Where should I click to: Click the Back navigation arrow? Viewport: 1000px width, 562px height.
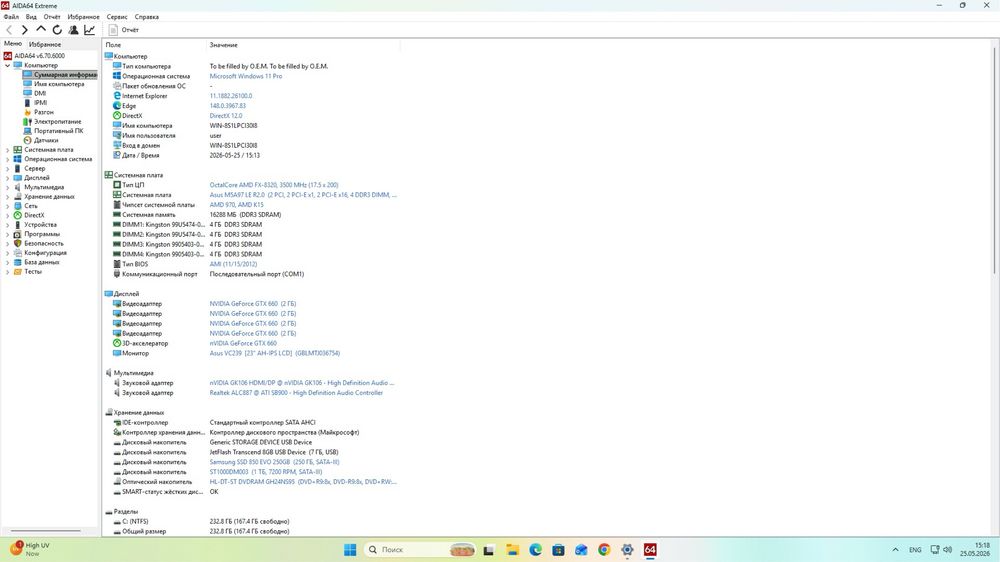click(x=9, y=30)
